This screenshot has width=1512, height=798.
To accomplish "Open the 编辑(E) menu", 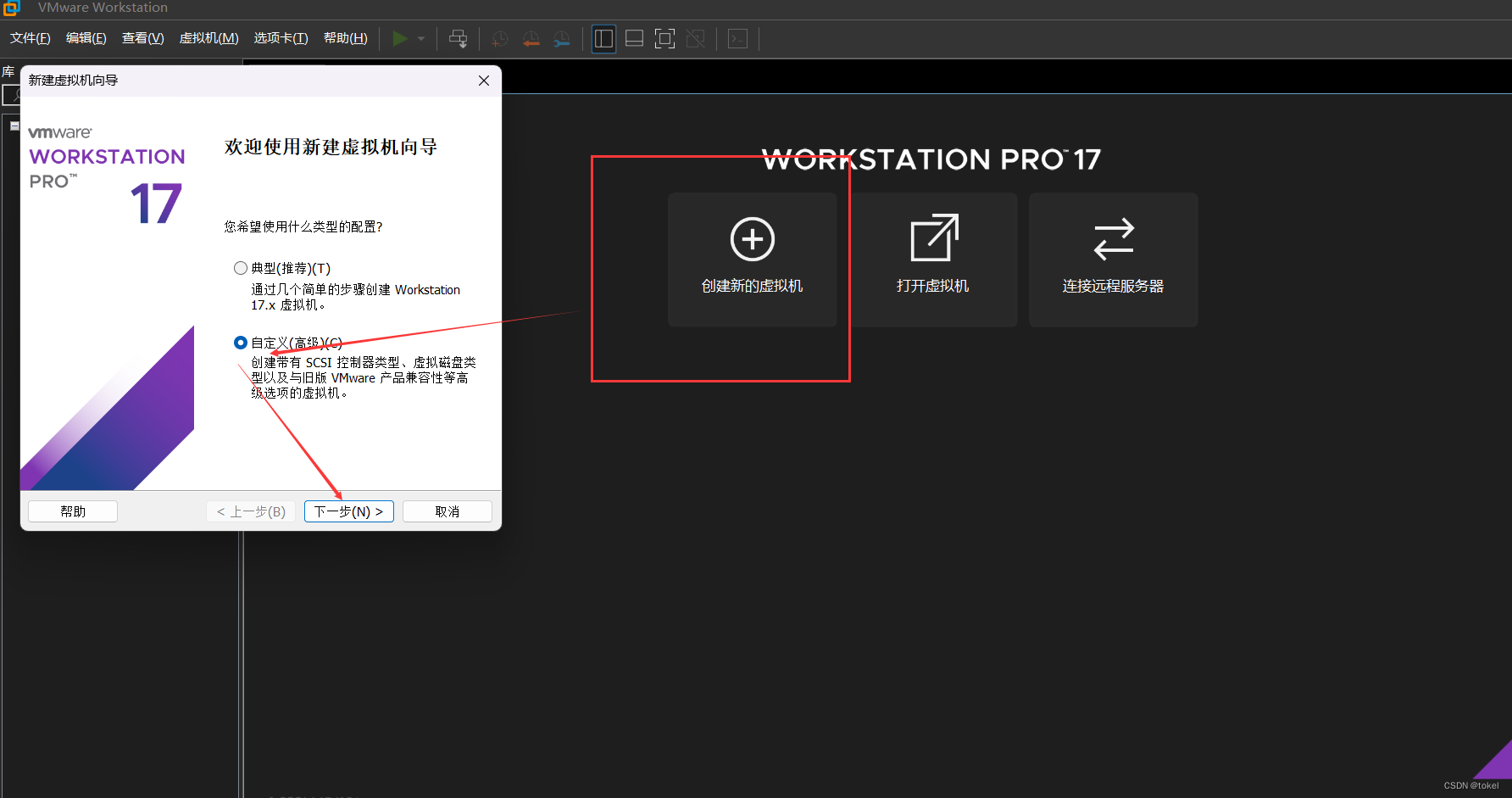I will click(86, 38).
